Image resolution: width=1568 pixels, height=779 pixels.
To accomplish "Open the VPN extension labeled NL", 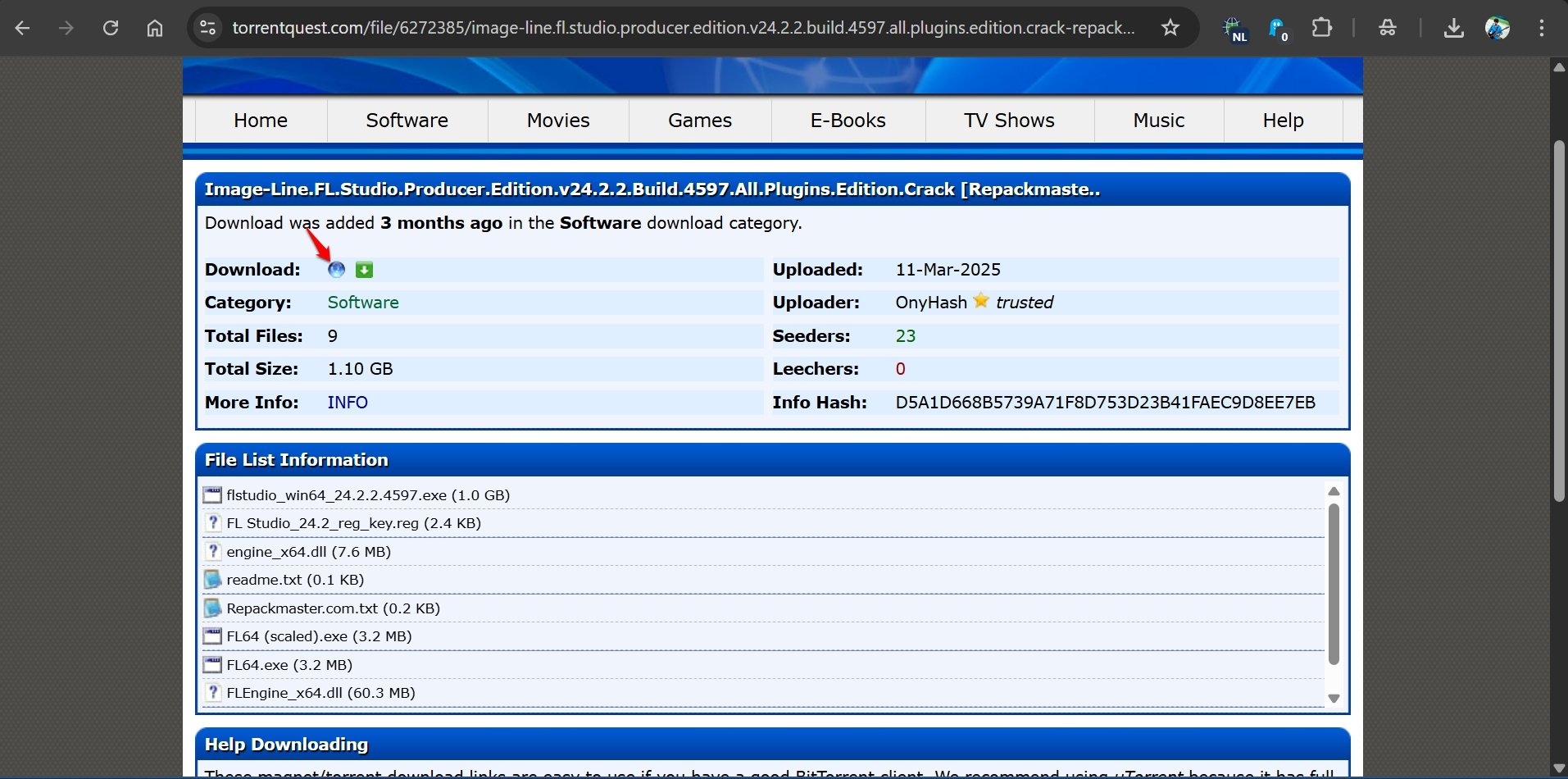I will coord(1234,29).
